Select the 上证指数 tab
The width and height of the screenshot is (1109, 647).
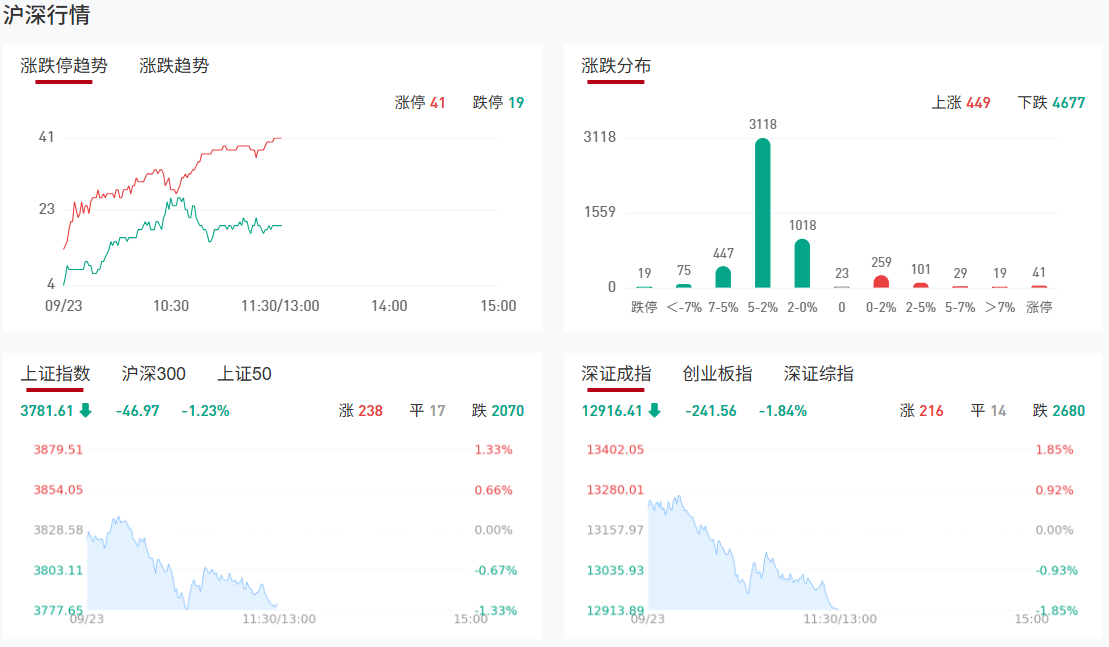pos(55,374)
